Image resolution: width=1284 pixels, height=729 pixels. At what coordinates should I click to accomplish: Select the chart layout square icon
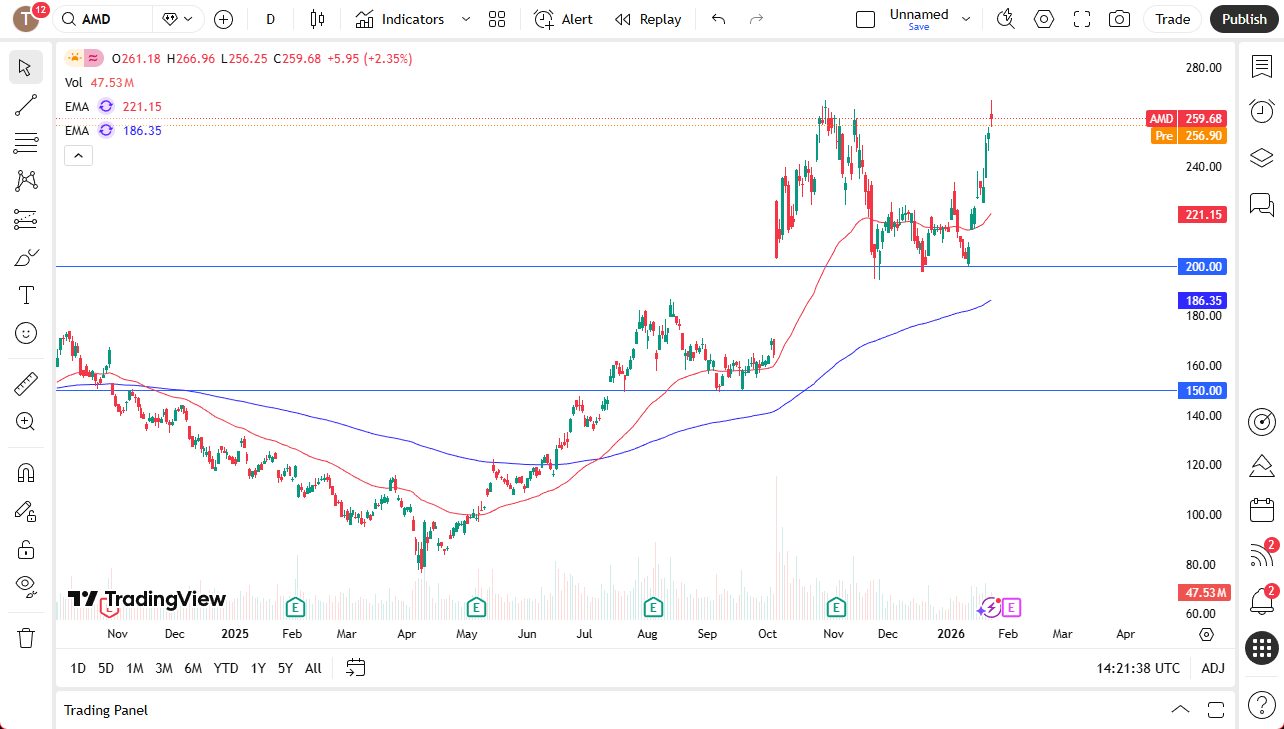[866, 19]
